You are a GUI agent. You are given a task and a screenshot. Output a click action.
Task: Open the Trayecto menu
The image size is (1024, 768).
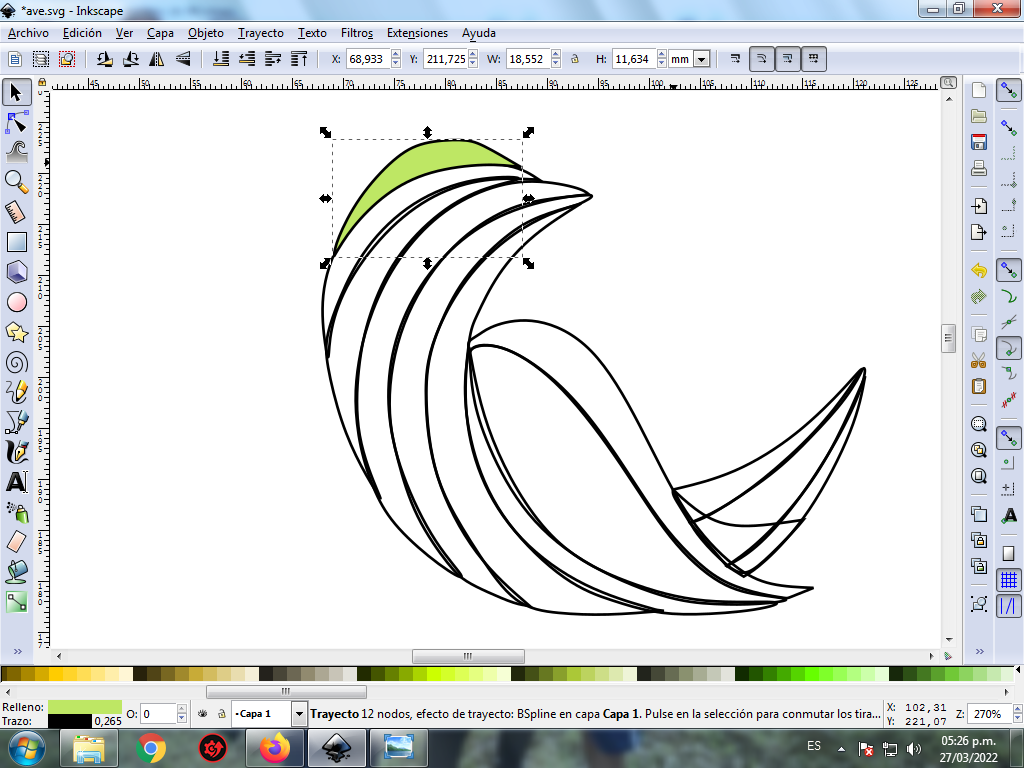point(260,33)
